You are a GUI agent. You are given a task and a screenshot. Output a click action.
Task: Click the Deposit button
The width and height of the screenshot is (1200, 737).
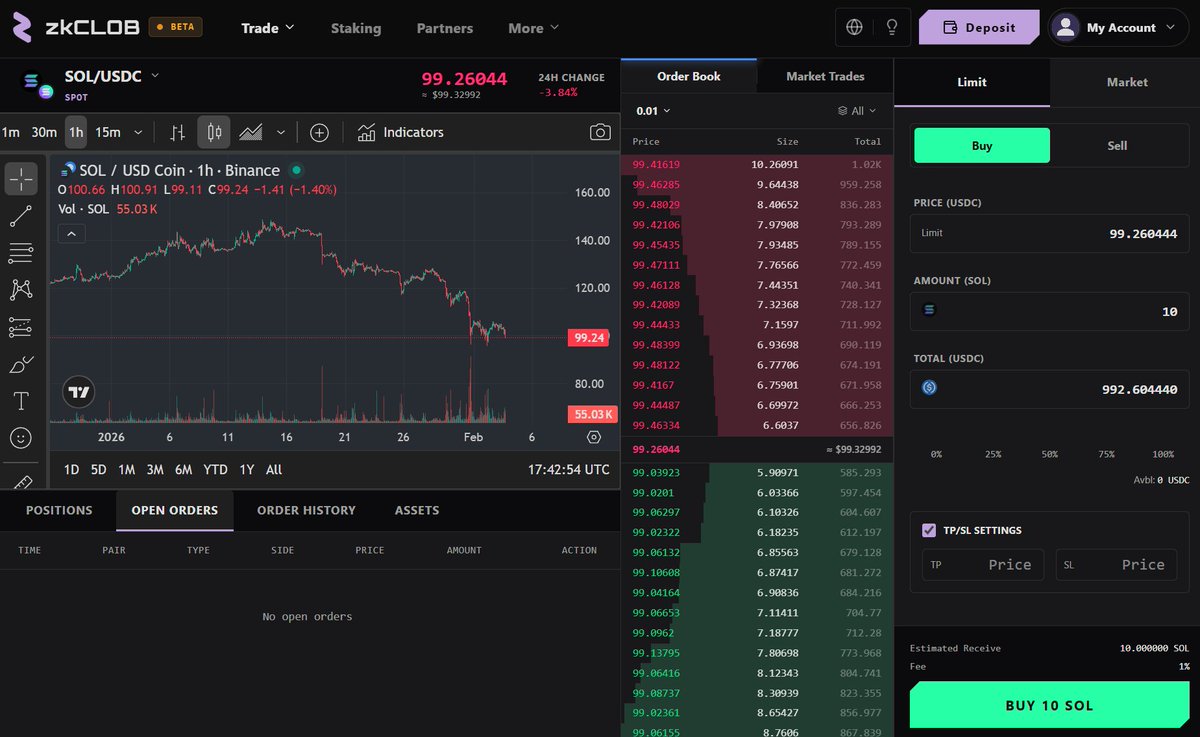979,28
